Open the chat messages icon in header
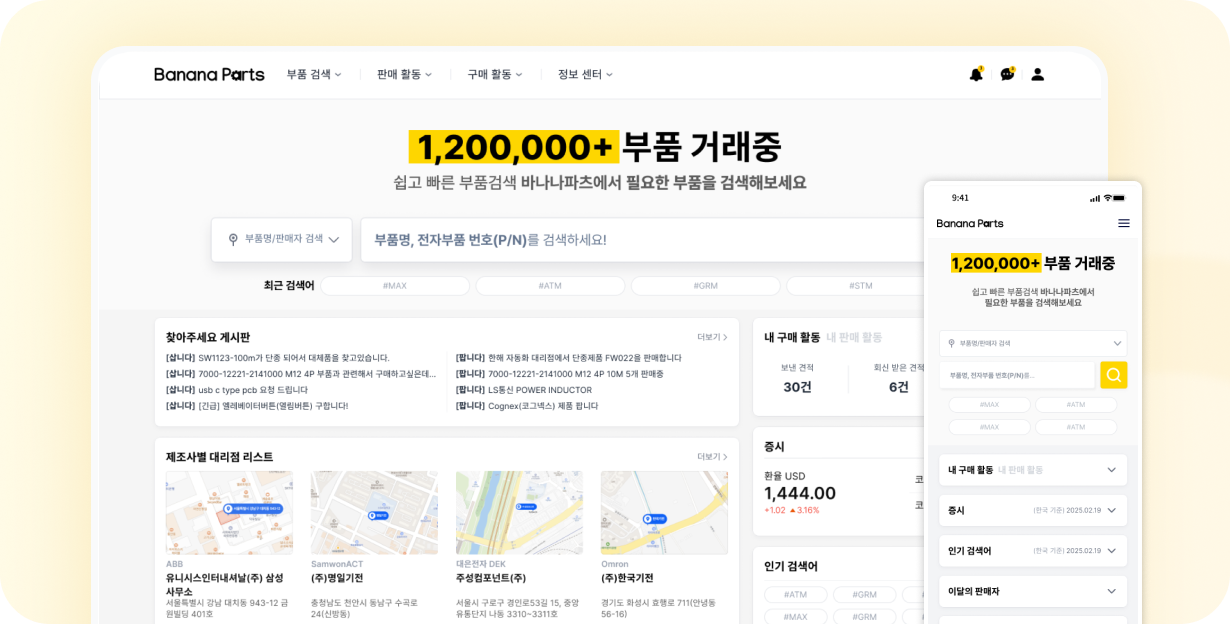This screenshot has height=624, width=1230. 1007,74
